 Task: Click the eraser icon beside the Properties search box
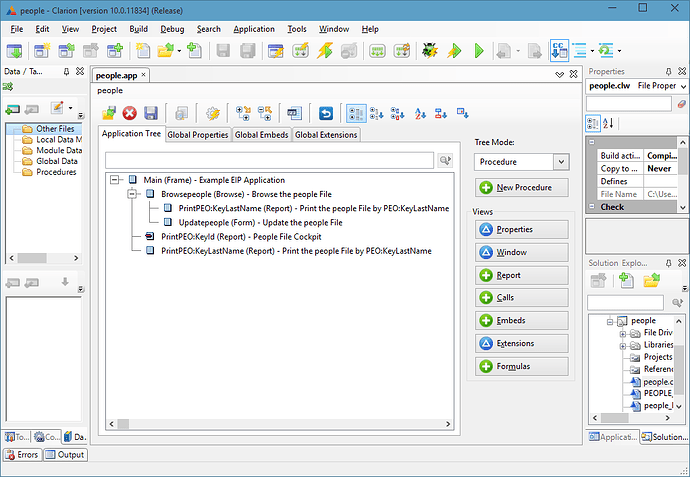click(x=681, y=104)
